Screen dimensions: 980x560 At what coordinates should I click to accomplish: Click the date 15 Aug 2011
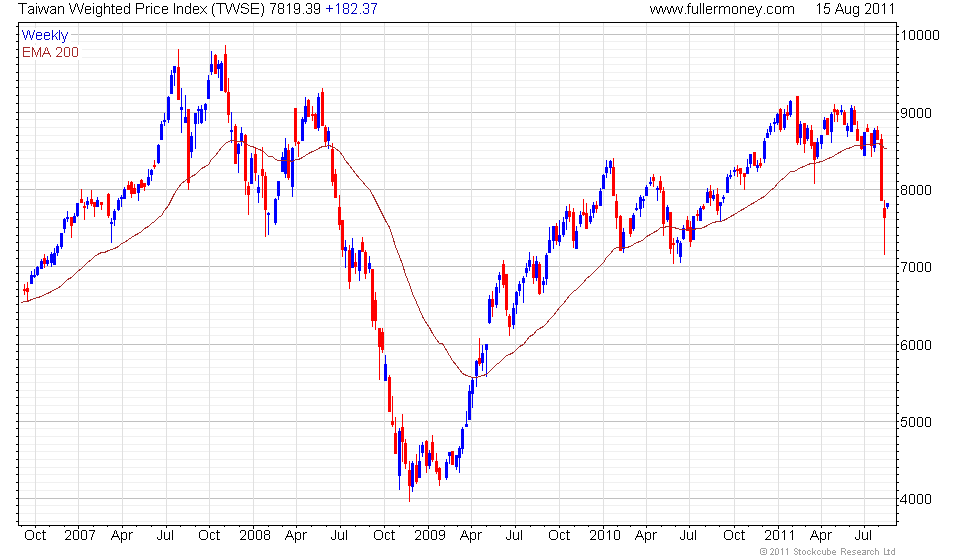855,9
